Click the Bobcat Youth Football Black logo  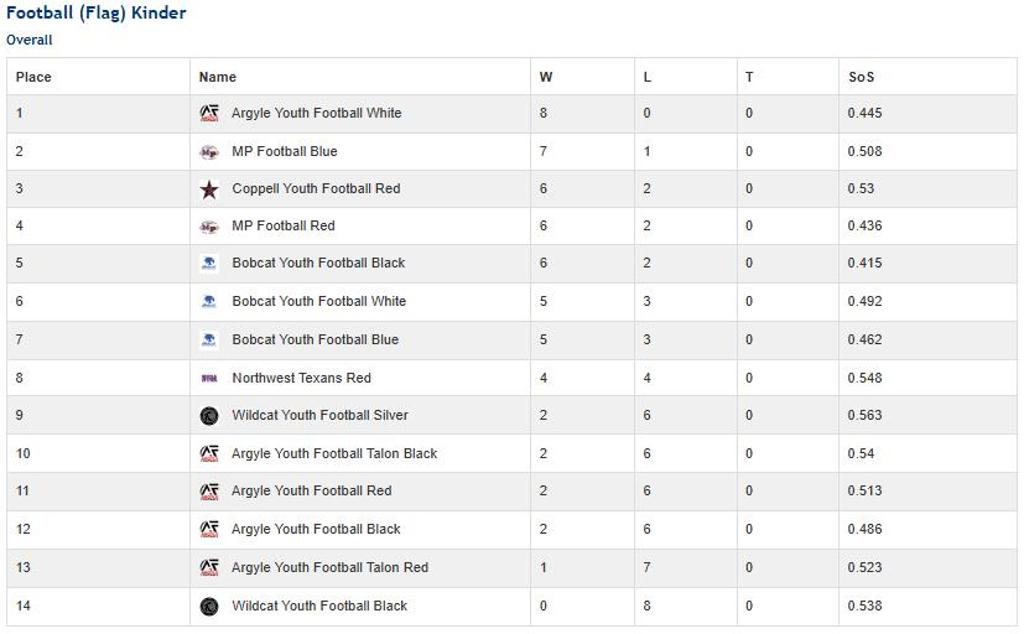point(209,263)
